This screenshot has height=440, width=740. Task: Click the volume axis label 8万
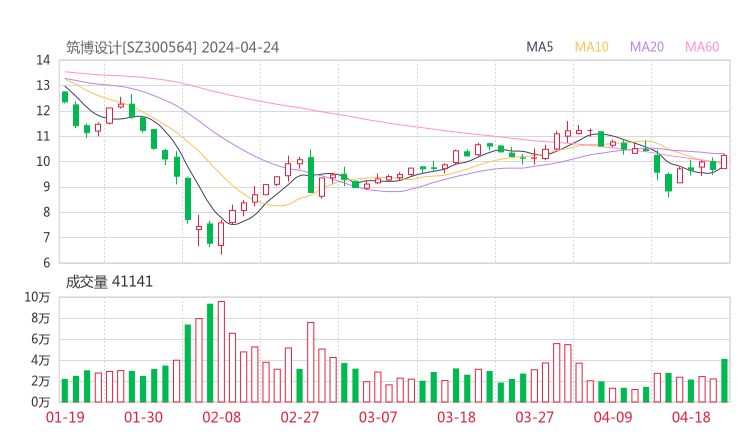point(41,318)
